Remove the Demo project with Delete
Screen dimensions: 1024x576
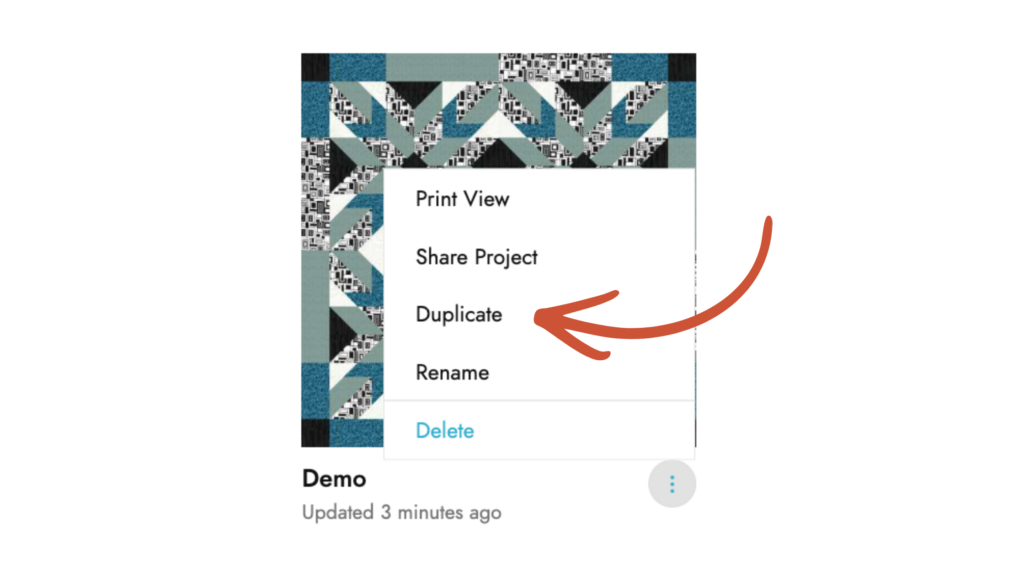(445, 431)
